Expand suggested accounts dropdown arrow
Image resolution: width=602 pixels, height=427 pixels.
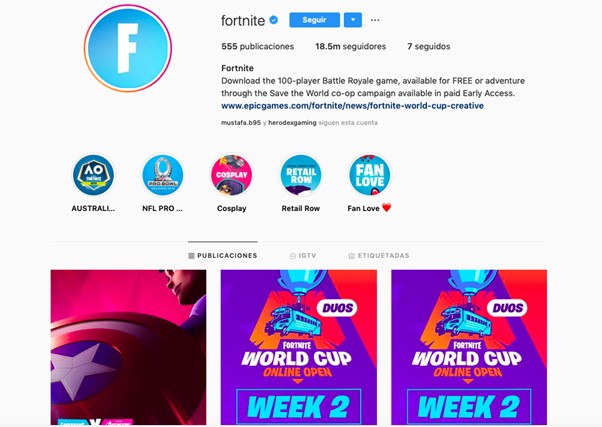(x=353, y=20)
